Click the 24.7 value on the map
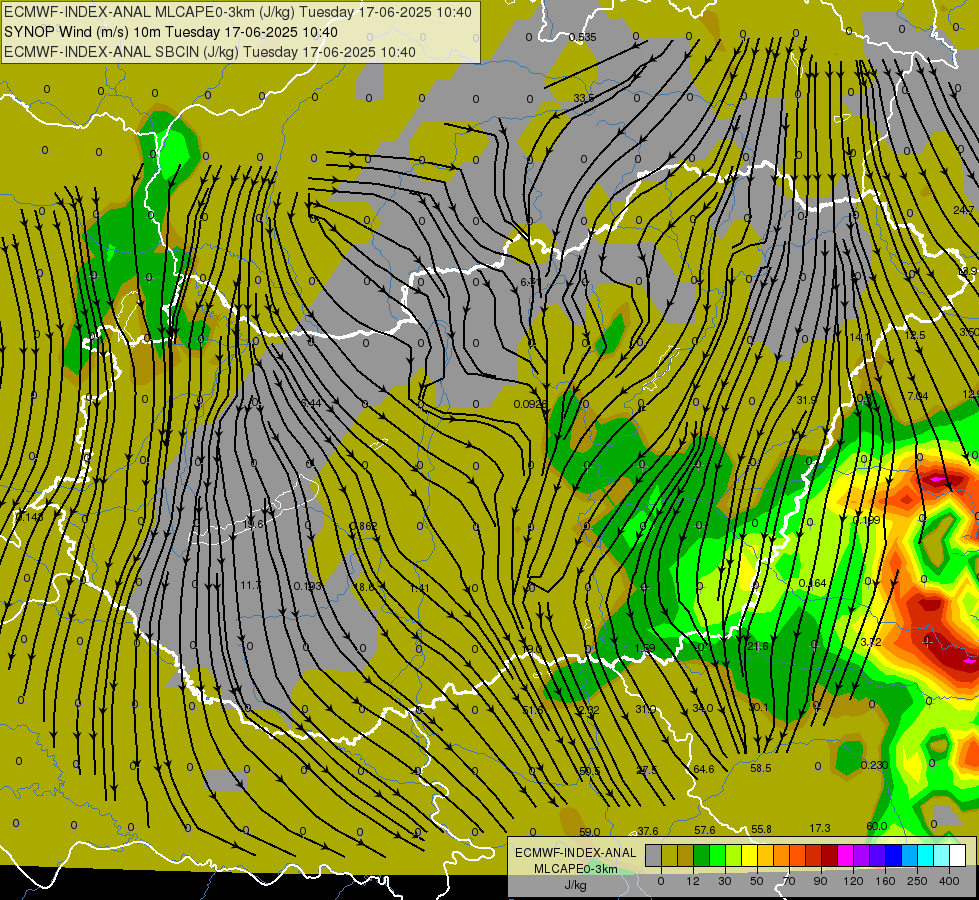 964,210
